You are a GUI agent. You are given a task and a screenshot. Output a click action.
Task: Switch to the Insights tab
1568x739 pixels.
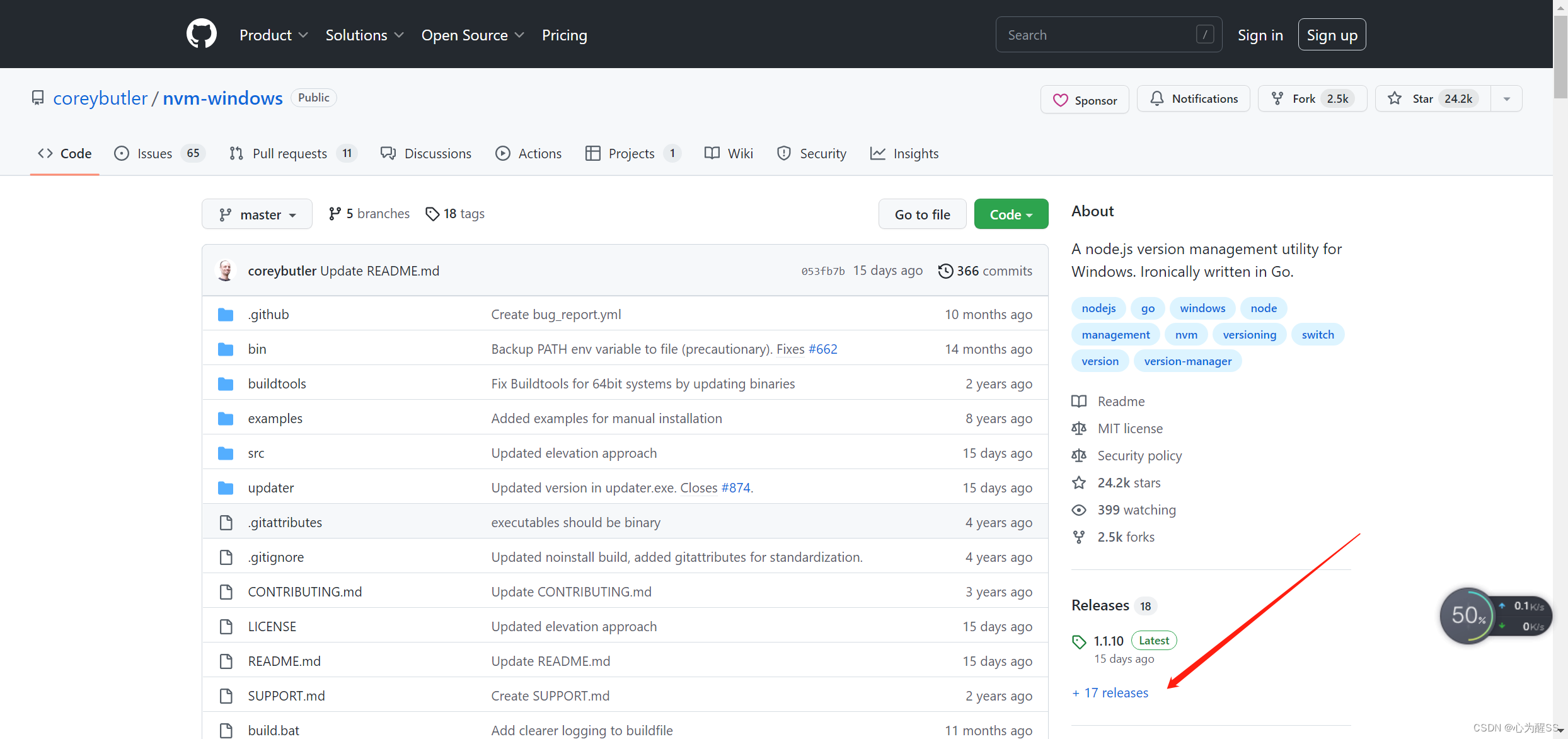(x=904, y=153)
